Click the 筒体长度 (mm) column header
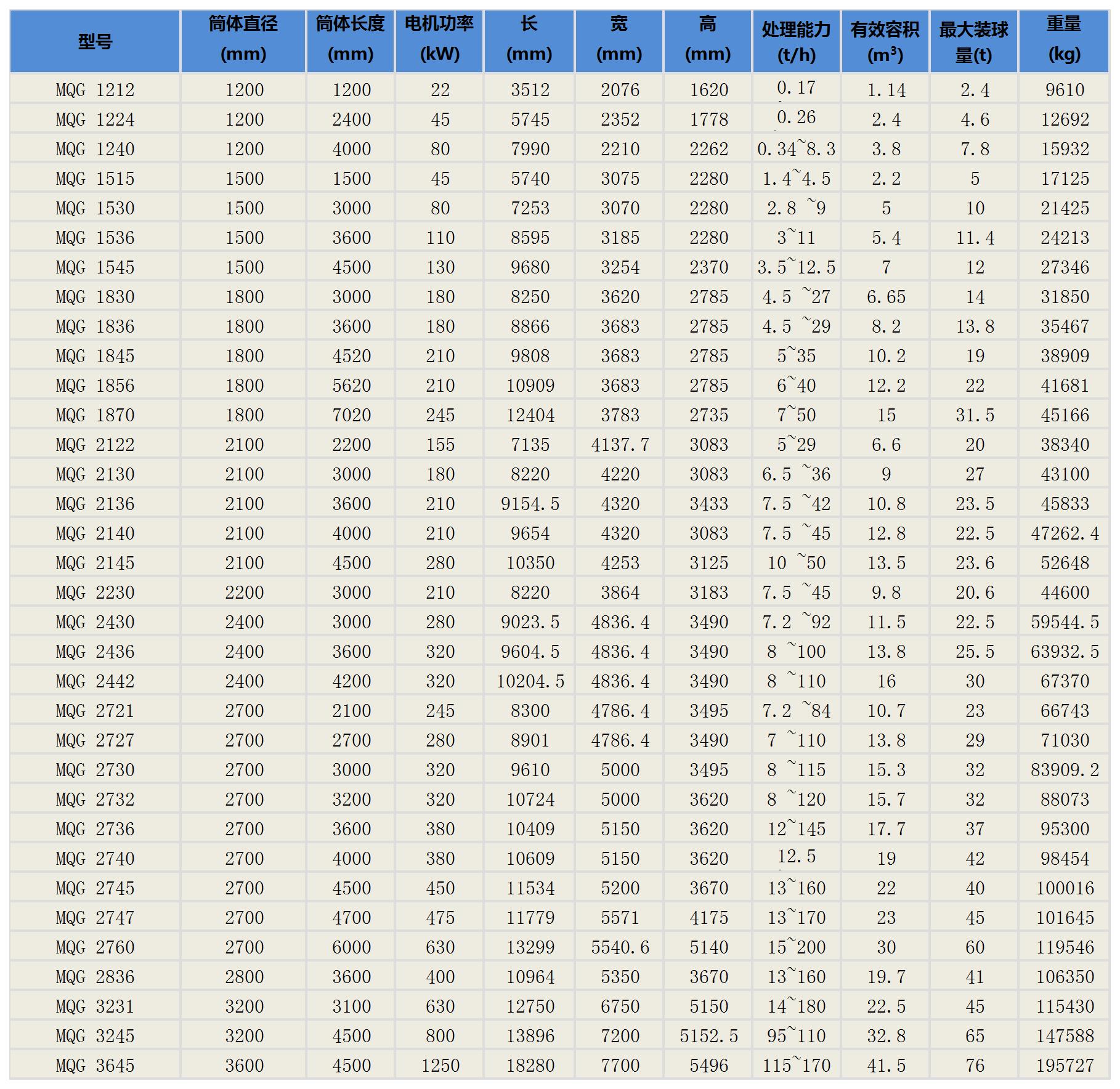Viewport: 1120px width, 1089px height. (x=351, y=41)
